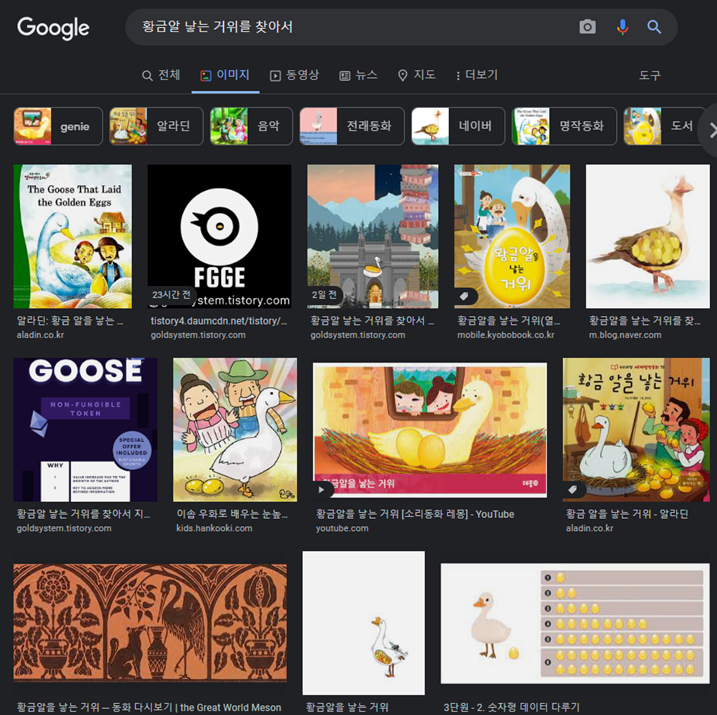Open 황금알 낳는 거위를 찾아서 지.. title link
Screen dimensions: 717x715
(83, 514)
